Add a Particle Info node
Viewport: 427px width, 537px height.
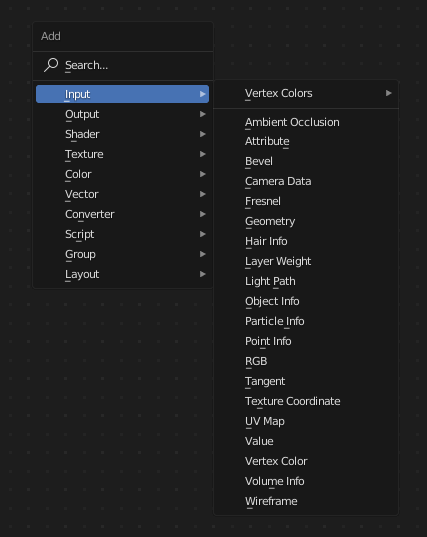tap(306, 321)
